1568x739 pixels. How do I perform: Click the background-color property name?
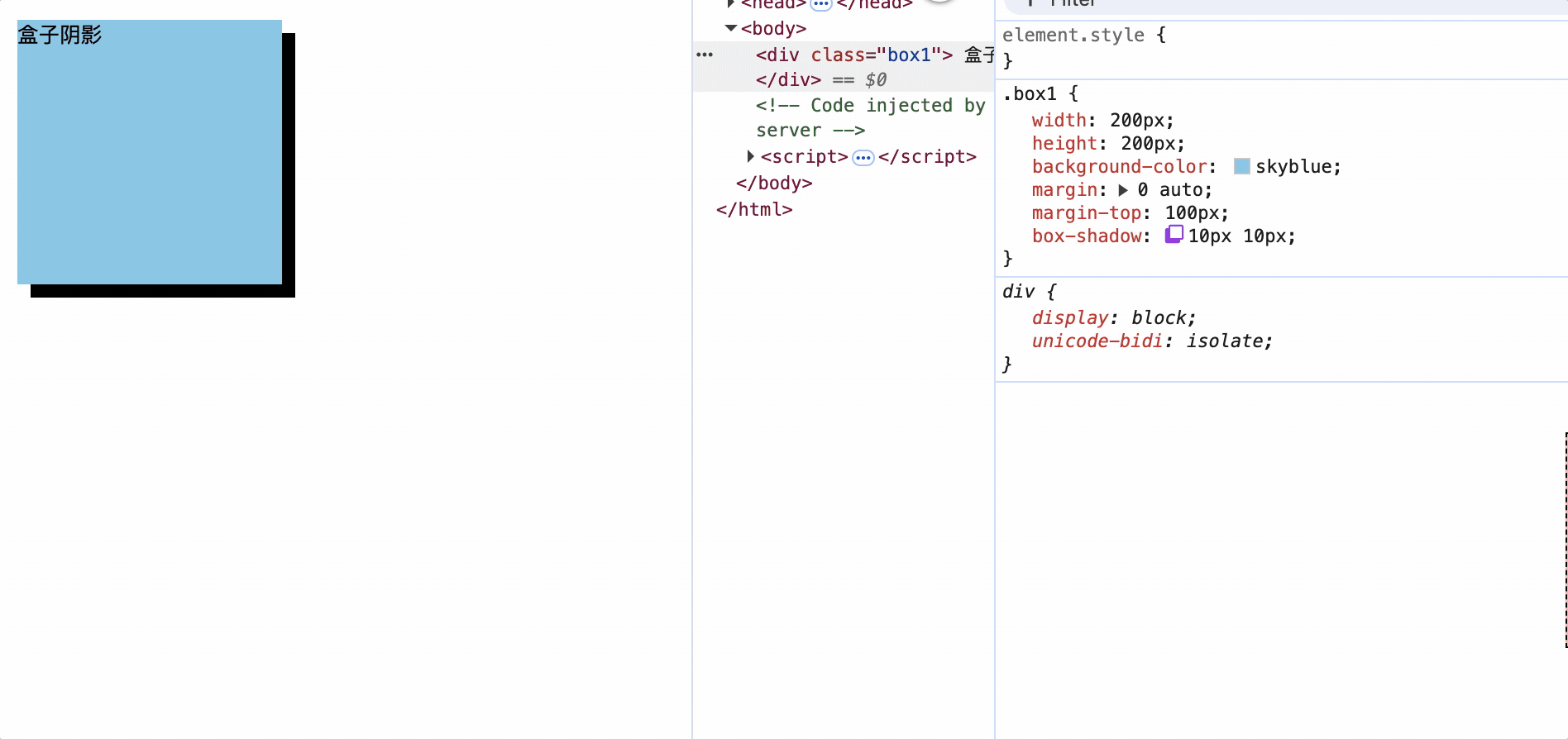pos(1120,166)
